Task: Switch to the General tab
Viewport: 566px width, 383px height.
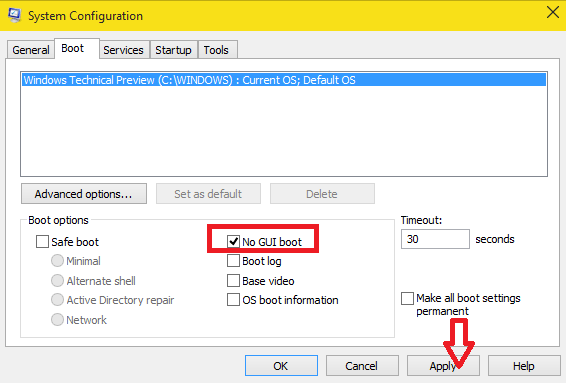Action: pyautogui.click(x=31, y=50)
